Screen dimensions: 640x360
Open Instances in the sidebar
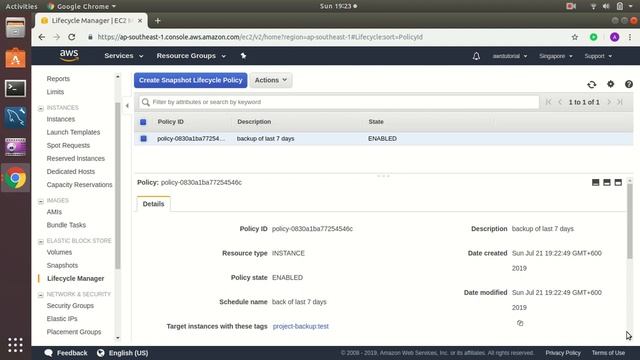(x=60, y=119)
